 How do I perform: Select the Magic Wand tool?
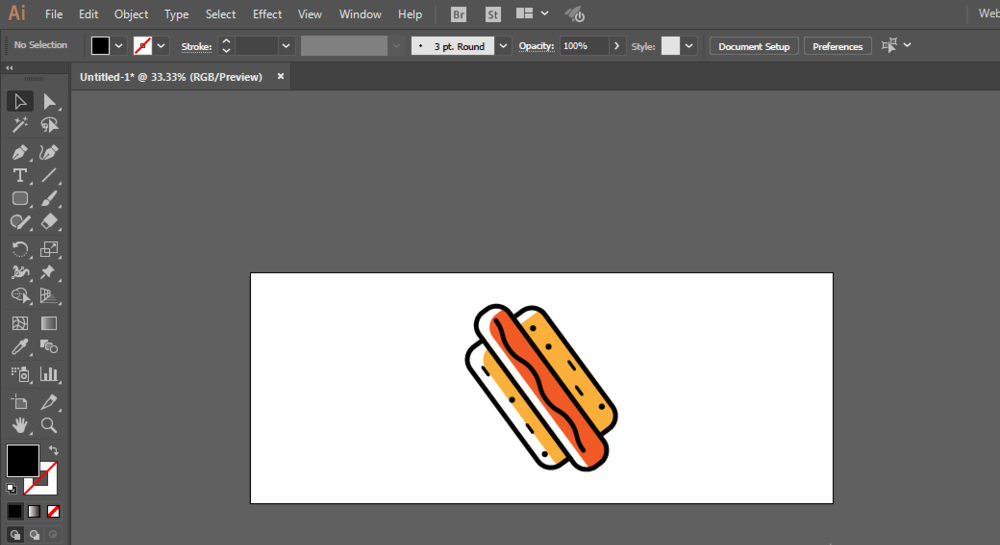pyautogui.click(x=19, y=125)
